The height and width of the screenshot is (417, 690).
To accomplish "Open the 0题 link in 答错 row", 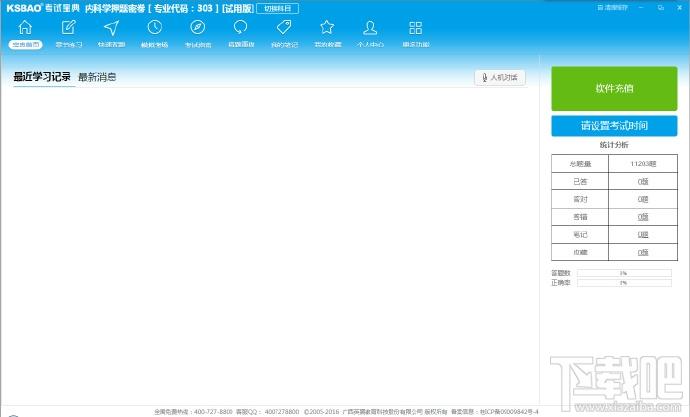I will point(643,217).
